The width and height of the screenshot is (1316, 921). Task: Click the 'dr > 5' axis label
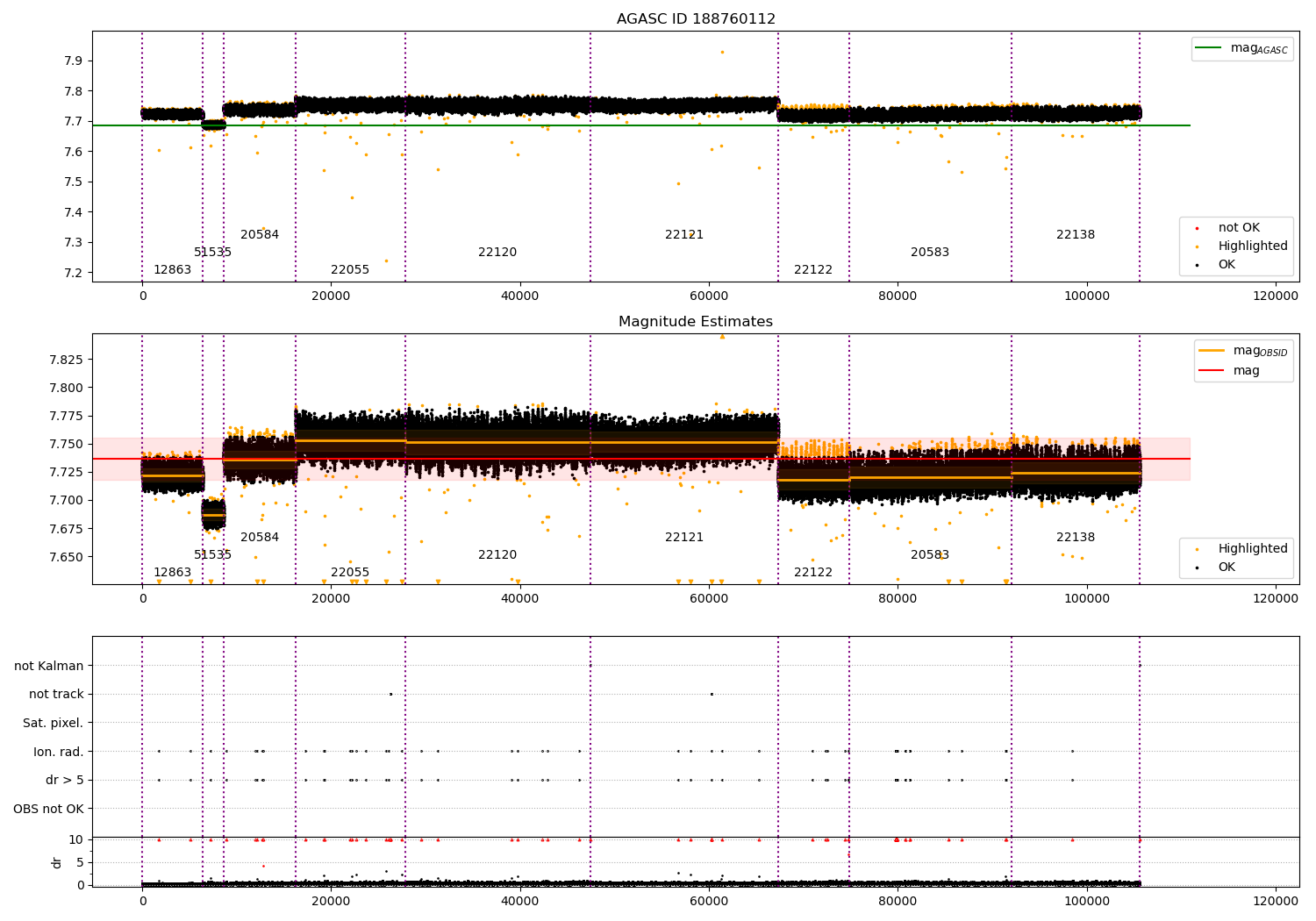coord(65,781)
